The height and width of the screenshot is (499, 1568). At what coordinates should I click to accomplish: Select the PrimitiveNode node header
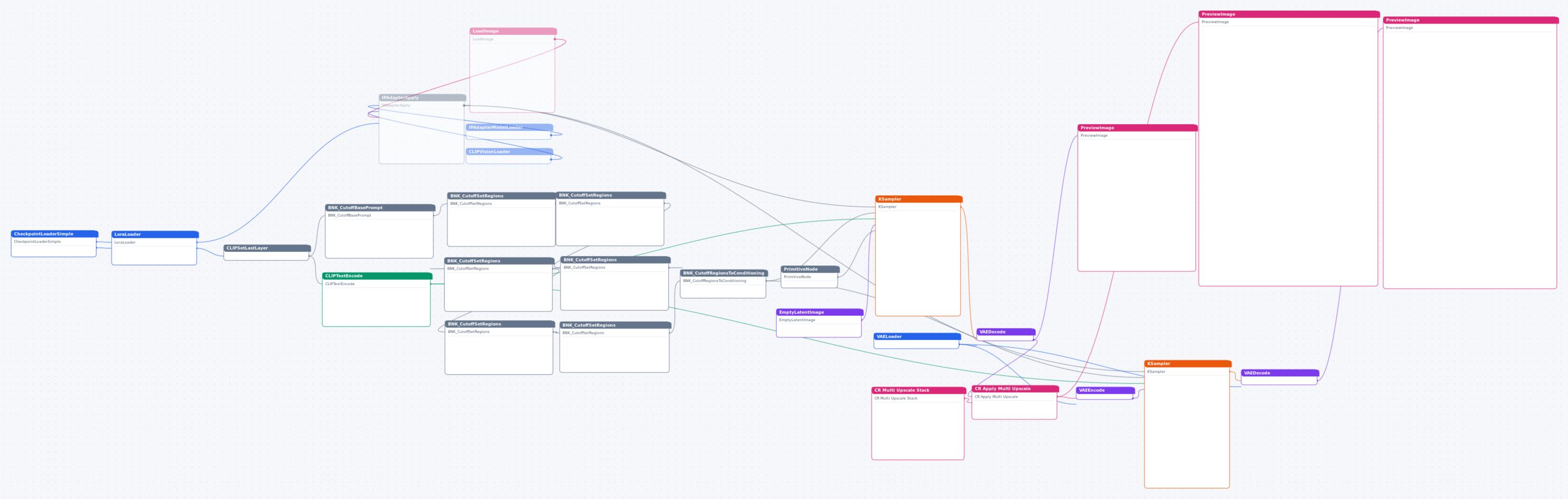coord(810,269)
